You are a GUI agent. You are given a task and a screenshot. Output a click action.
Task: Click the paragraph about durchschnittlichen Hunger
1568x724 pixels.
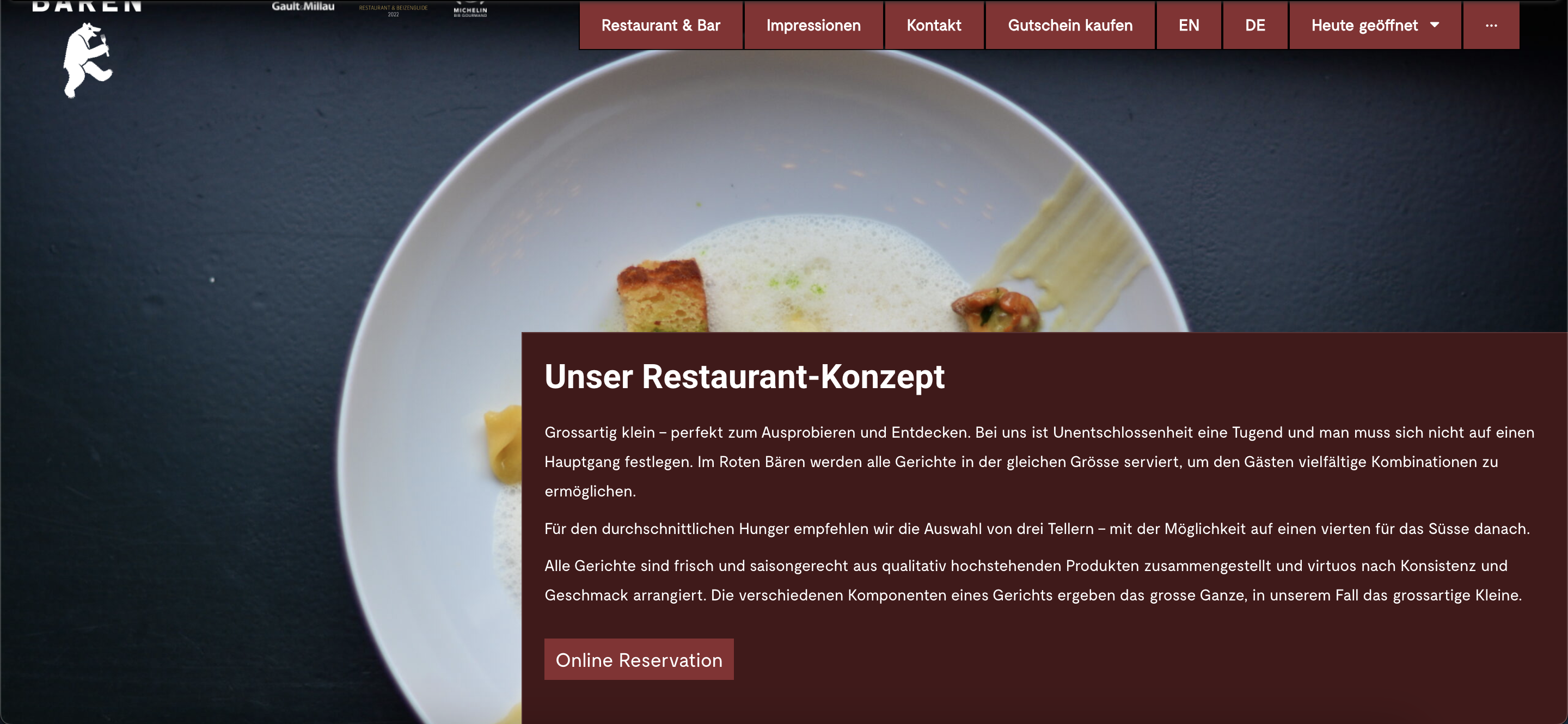pos(1037,528)
